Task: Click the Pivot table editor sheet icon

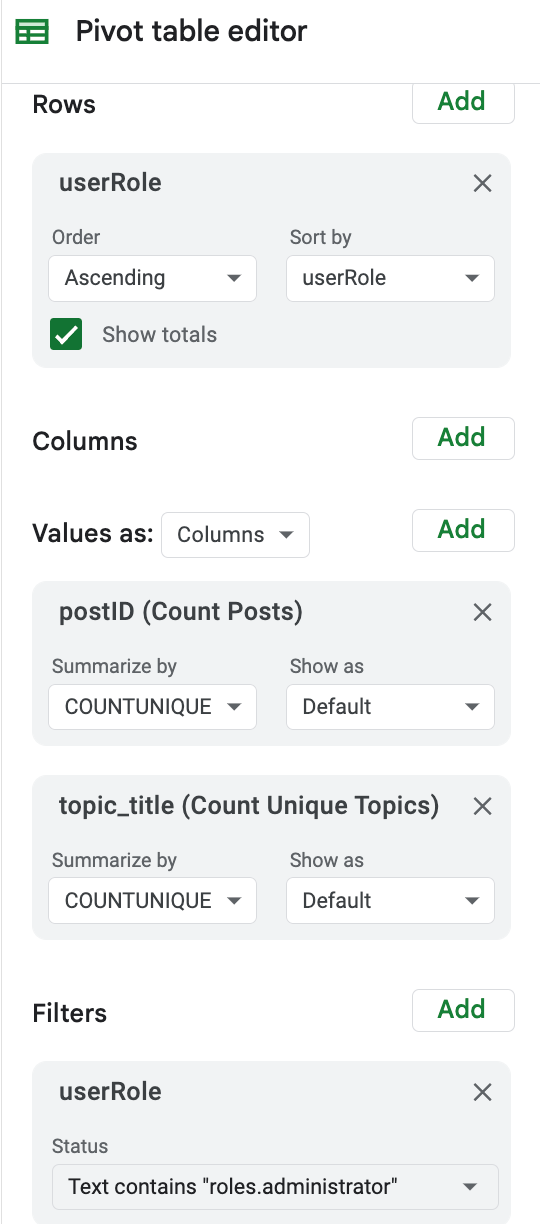Action: coord(32,32)
